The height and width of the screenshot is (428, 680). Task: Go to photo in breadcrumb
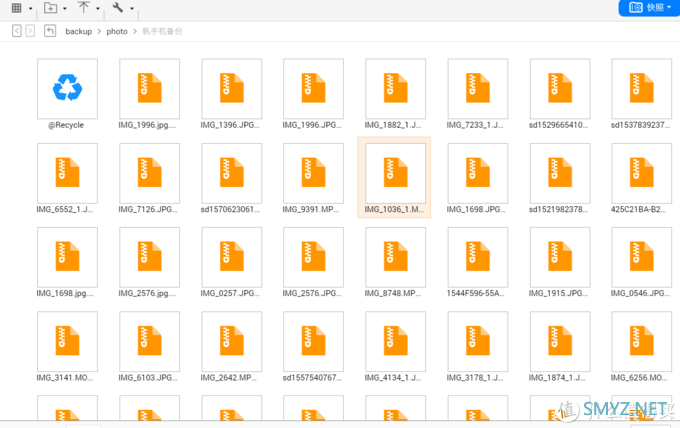[117, 31]
